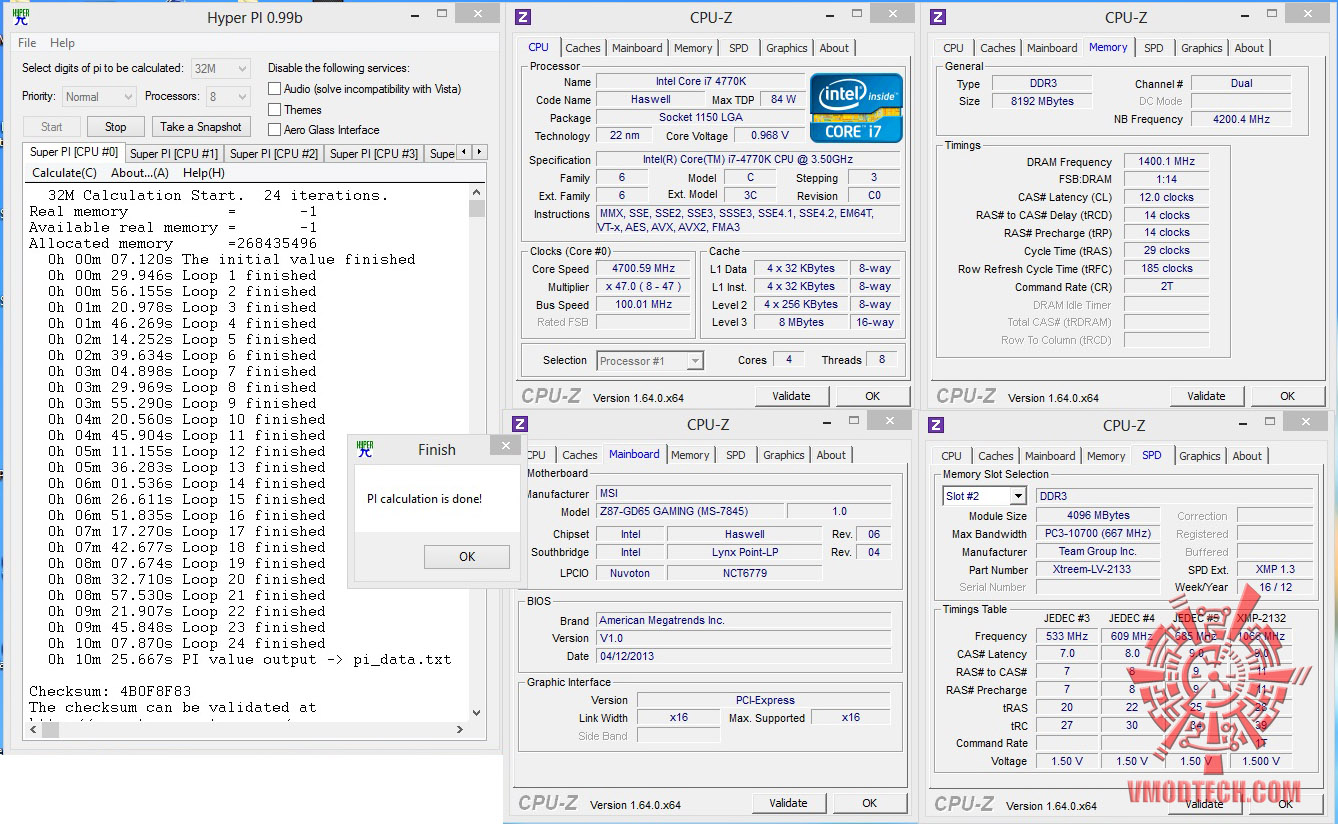Open the pi digits 32M dropdown
The image size is (1338, 824).
(221, 68)
